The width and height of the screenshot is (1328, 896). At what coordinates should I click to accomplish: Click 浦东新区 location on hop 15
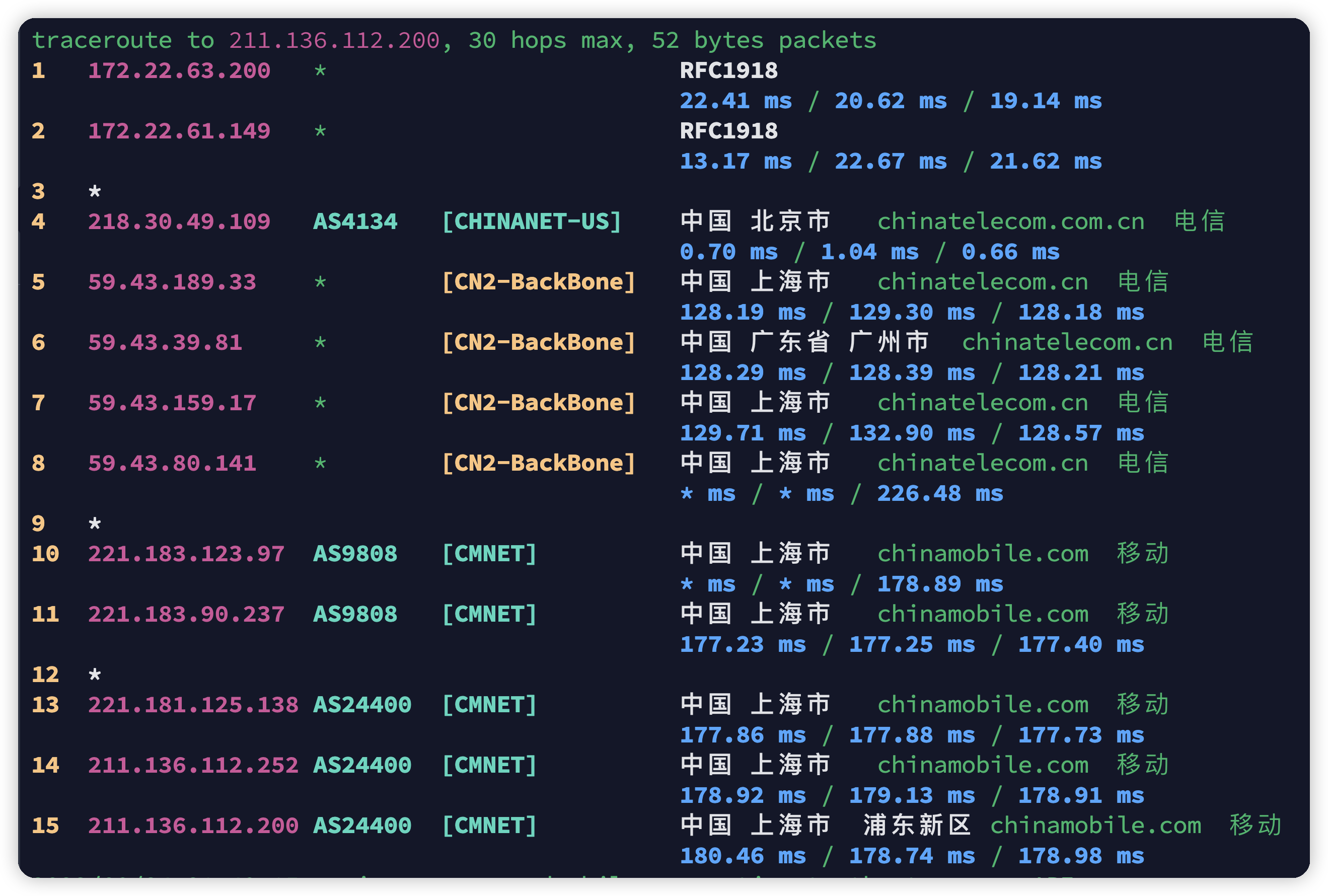(x=917, y=826)
